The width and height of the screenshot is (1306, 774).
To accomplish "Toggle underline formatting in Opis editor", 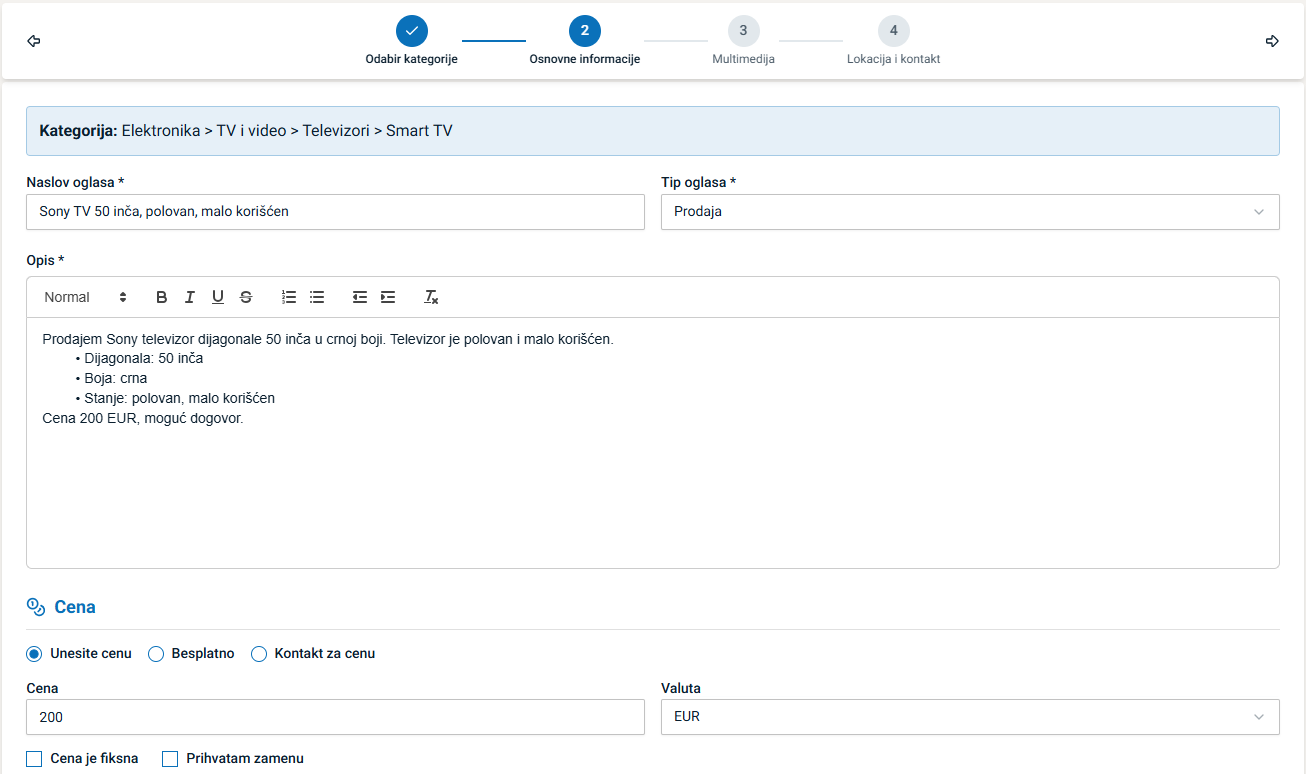I will tap(217, 297).
